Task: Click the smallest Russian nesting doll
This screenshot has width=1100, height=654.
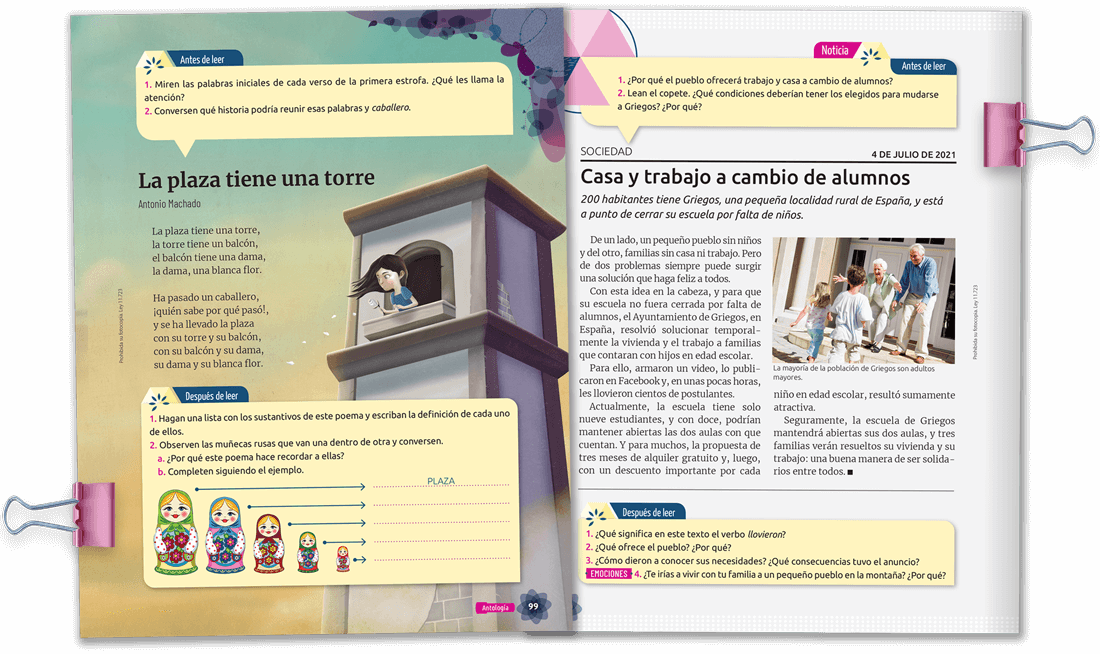Action: point(343,558)
